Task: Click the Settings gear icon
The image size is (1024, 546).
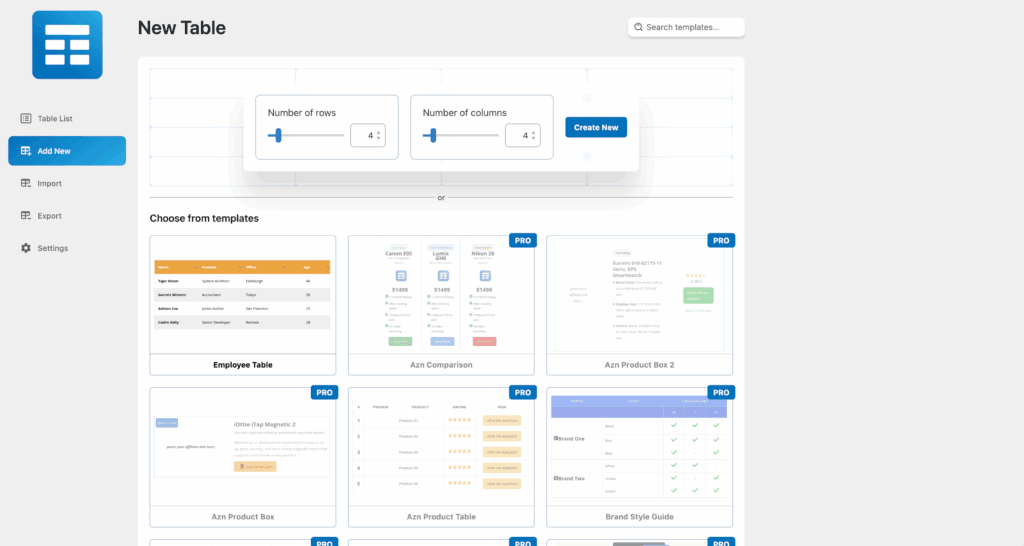Action: click(x=25, y=248)
